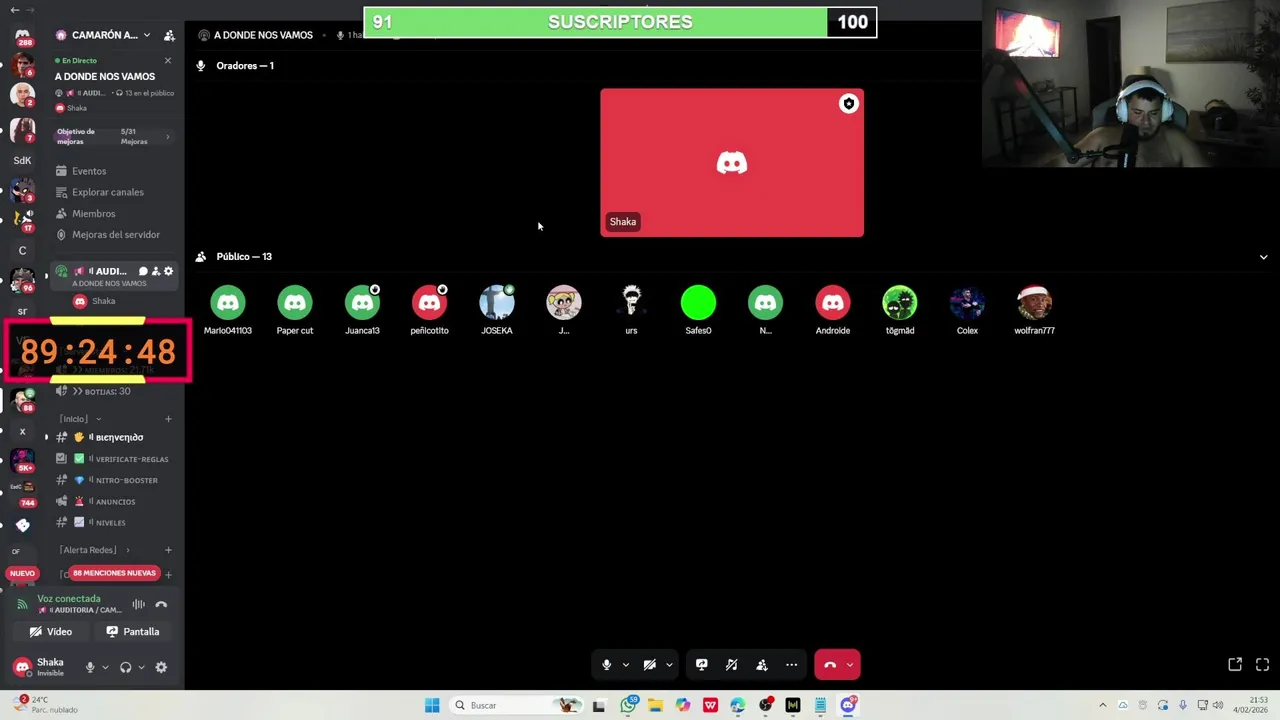Select audience member wolfran777
1280x720 pixels.
tap(1034, 309)
